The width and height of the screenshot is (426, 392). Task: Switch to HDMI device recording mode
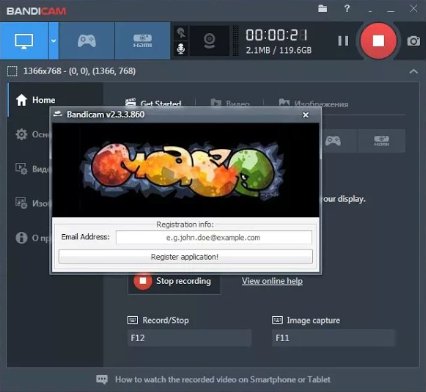(x=142, y=41)
